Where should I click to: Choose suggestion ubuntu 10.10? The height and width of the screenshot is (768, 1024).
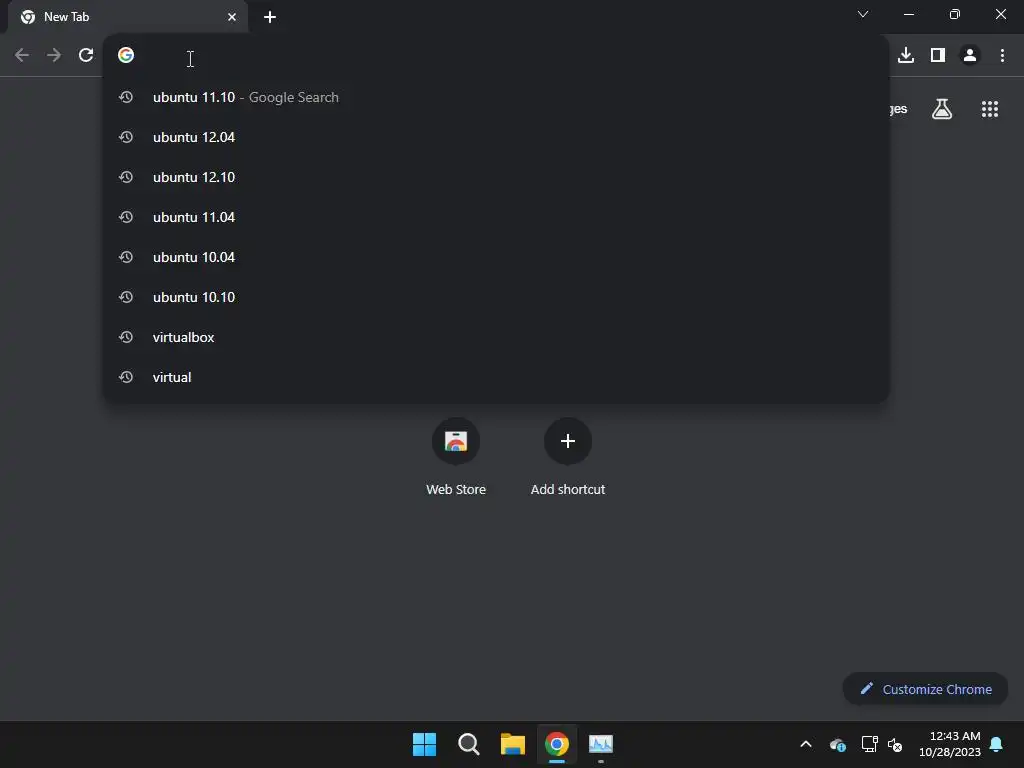click(x=496, y=297)
